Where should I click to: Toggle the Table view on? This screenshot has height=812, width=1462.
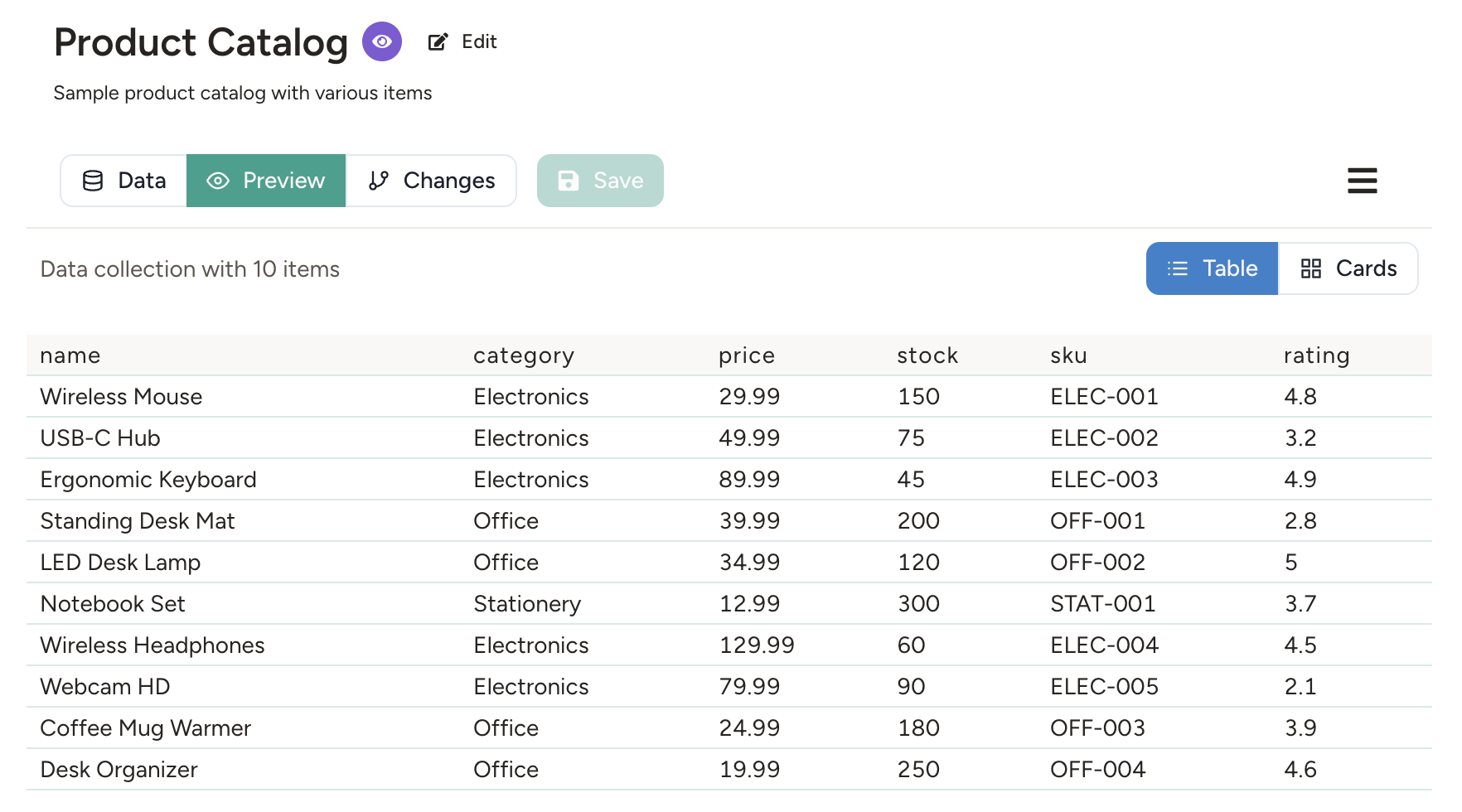click(x=1212, y=268)
